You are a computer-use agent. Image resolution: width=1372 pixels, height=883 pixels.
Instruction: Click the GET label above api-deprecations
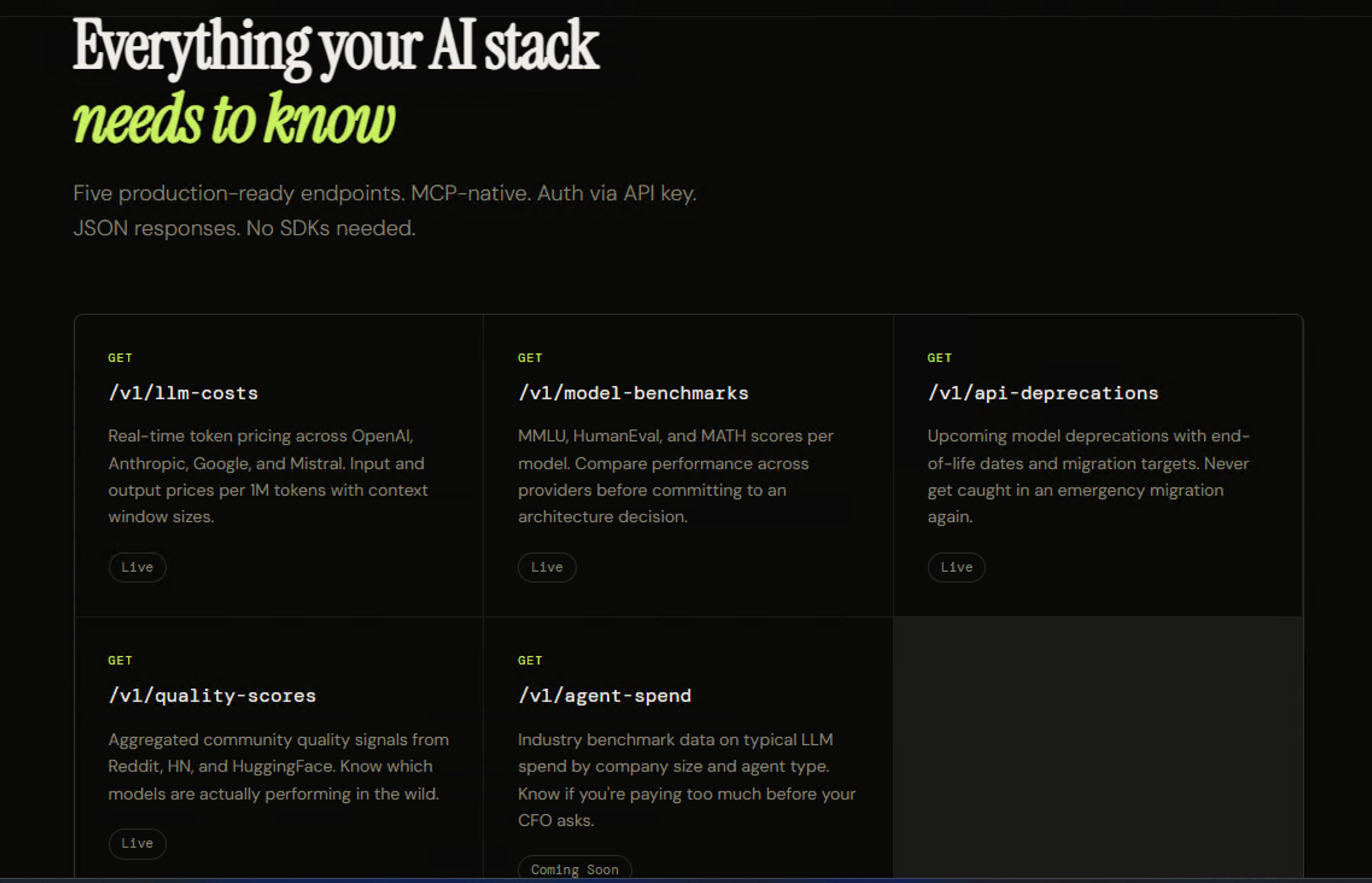[939, 358]
